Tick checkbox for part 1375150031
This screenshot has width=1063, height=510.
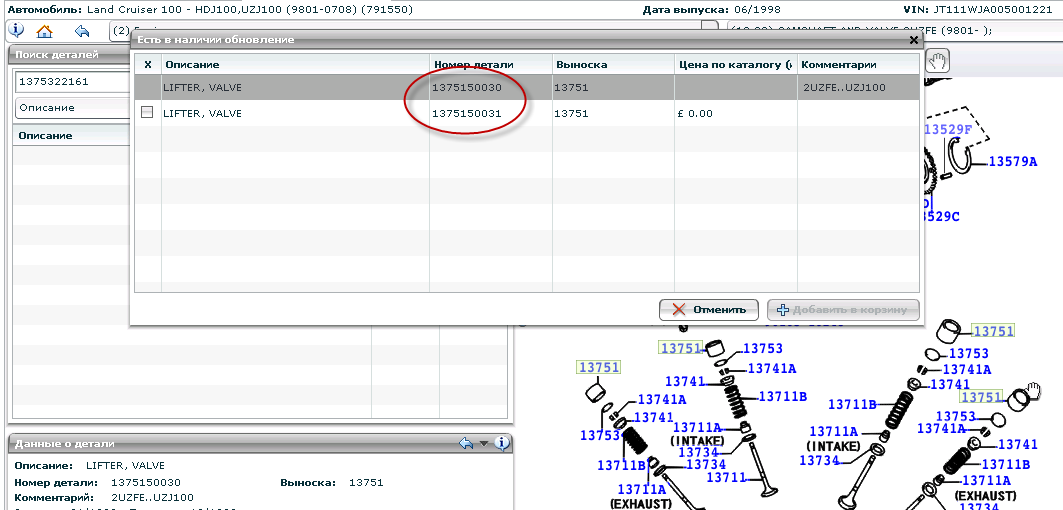point(147,113)
